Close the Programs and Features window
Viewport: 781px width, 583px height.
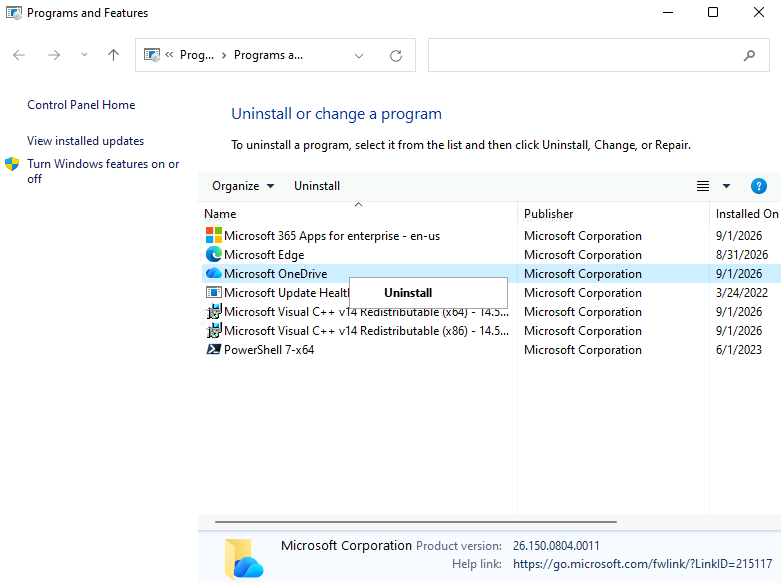coord(759,12)
